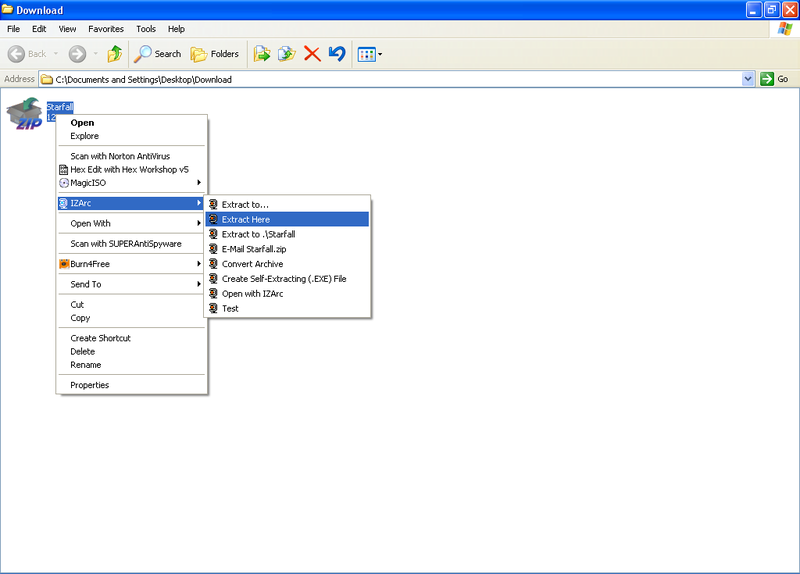This screenshot has height=574, width=800.
Task: Click the Burn4Free icon in menu
Action: pos(64,264)
